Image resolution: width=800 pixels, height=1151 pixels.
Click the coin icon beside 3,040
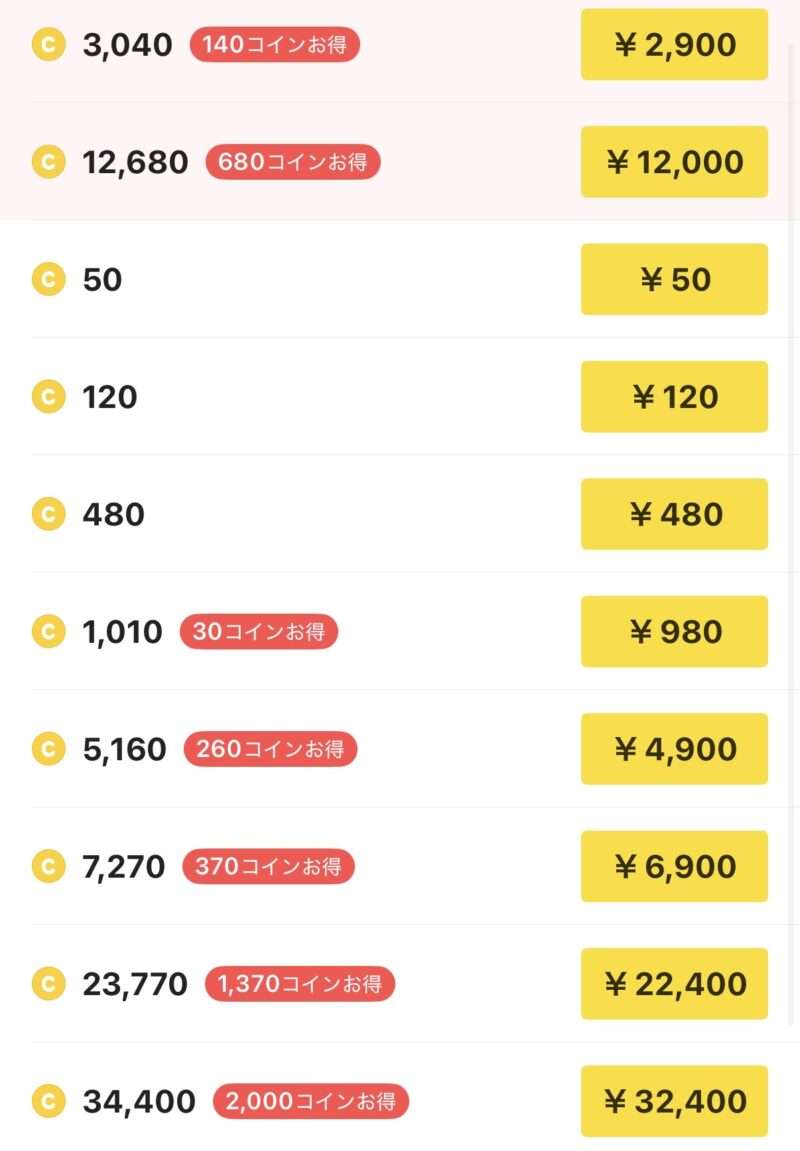(48, 45)
